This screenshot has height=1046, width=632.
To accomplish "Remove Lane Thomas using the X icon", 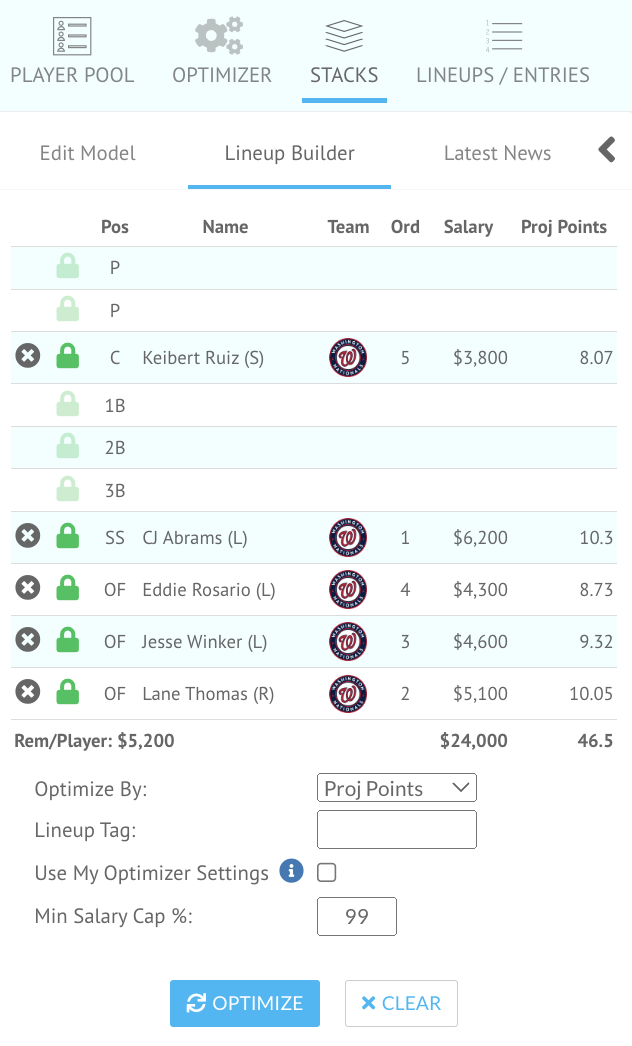I will pyautogui.click(x=27, y=693).
